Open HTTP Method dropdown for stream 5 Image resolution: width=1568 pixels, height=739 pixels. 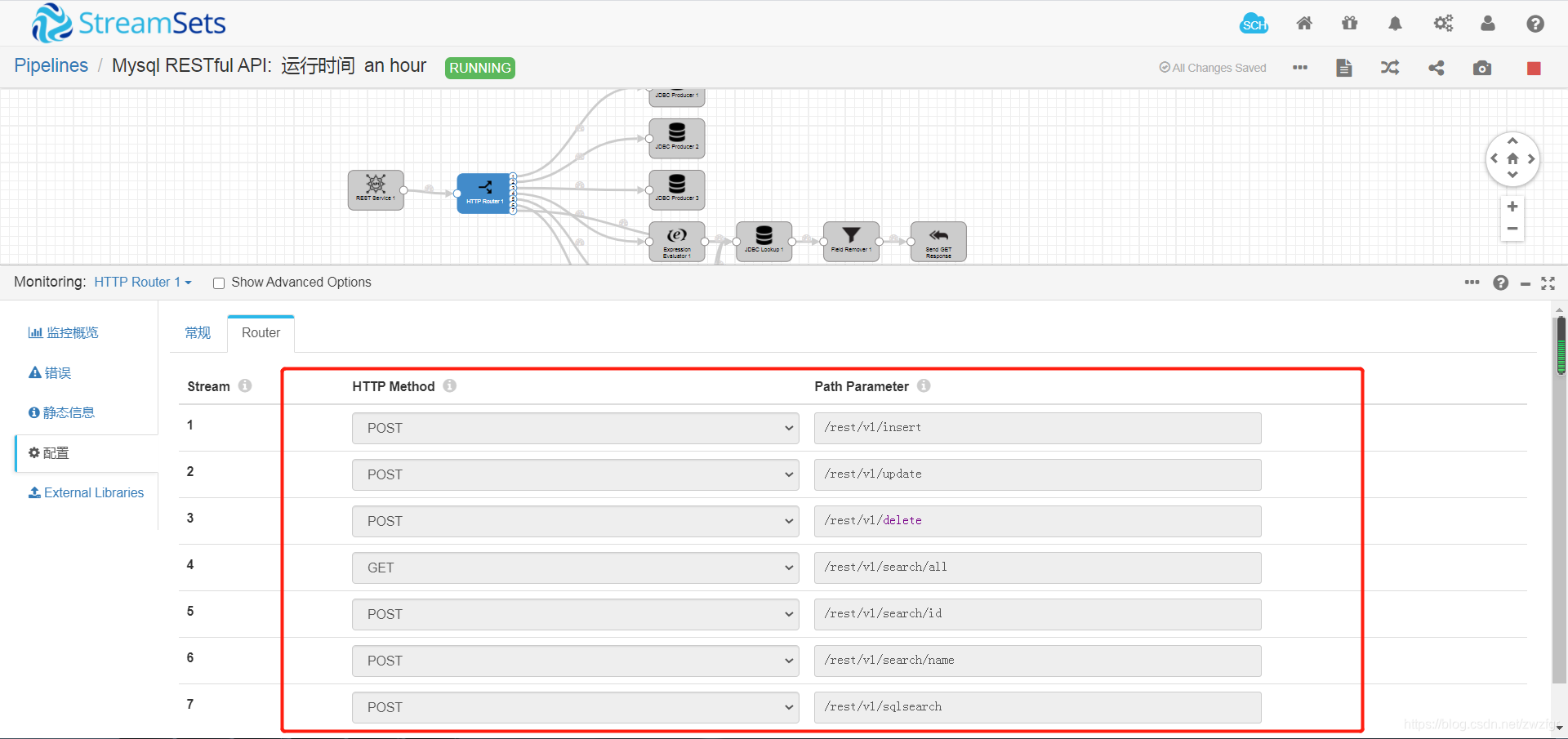pos(576,614)
